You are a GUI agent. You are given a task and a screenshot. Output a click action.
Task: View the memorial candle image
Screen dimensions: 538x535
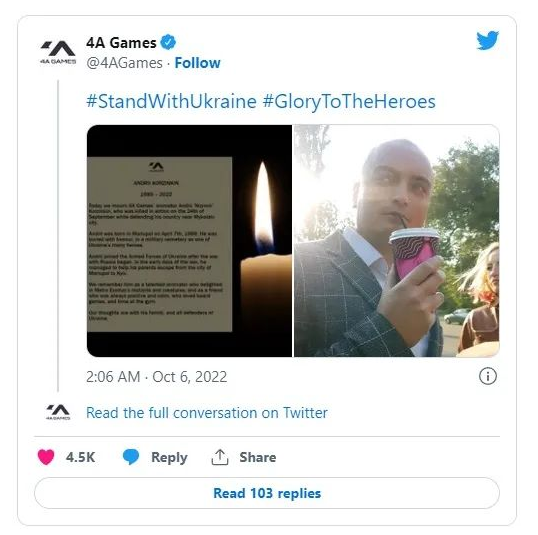(x=189, y=241)
